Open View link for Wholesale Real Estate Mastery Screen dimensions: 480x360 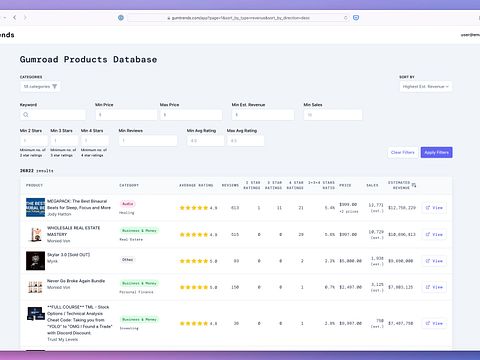click(x=434, y=234)
